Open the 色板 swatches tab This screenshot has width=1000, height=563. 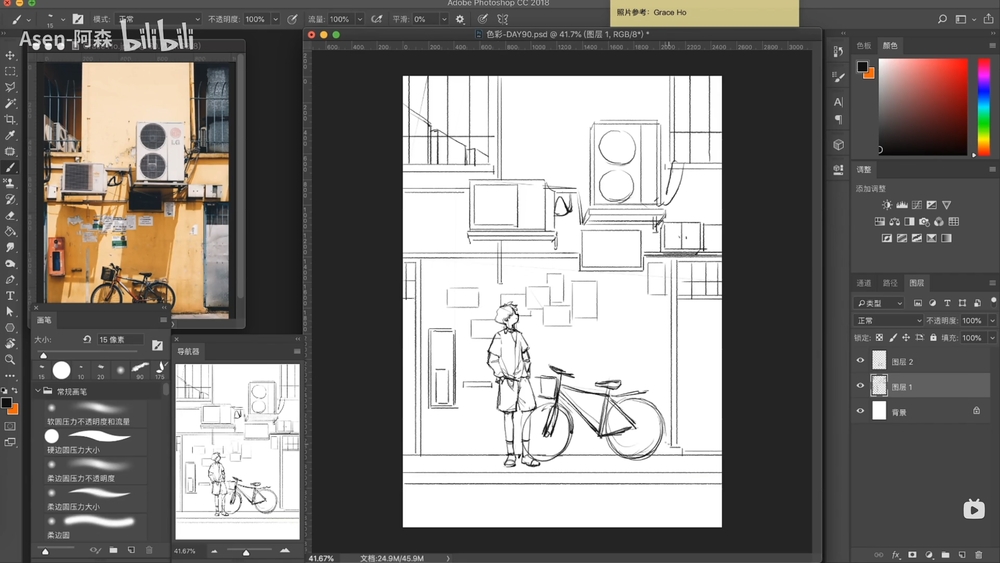(864, 45)
